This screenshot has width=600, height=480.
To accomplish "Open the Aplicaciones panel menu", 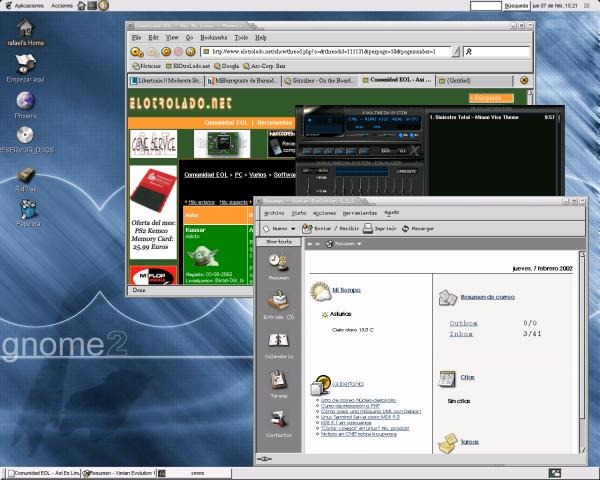I will pos(22,5).
